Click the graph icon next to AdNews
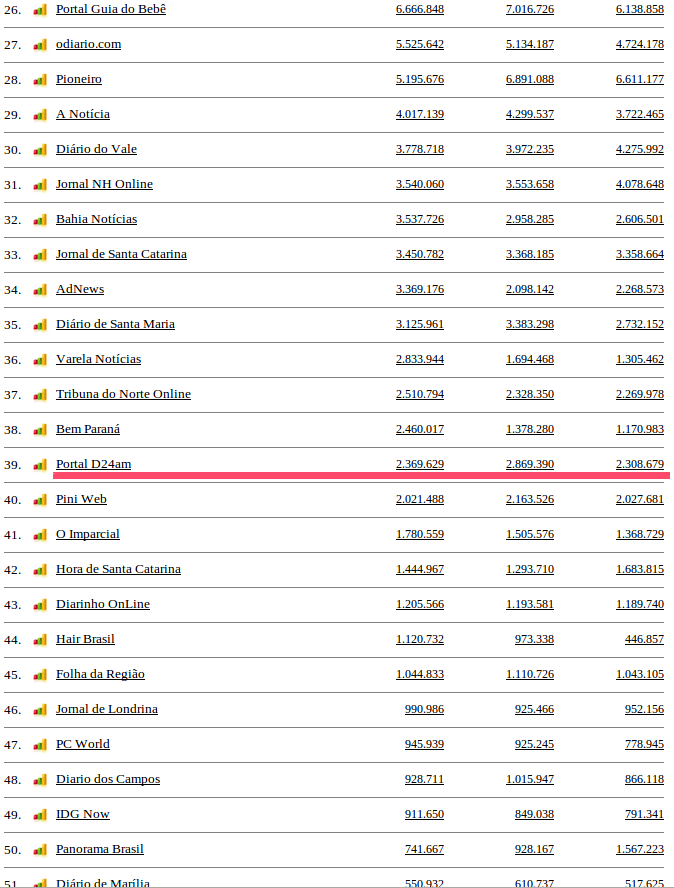The width and height of the screenshot is (674, 888). click(x=40, y=290)
